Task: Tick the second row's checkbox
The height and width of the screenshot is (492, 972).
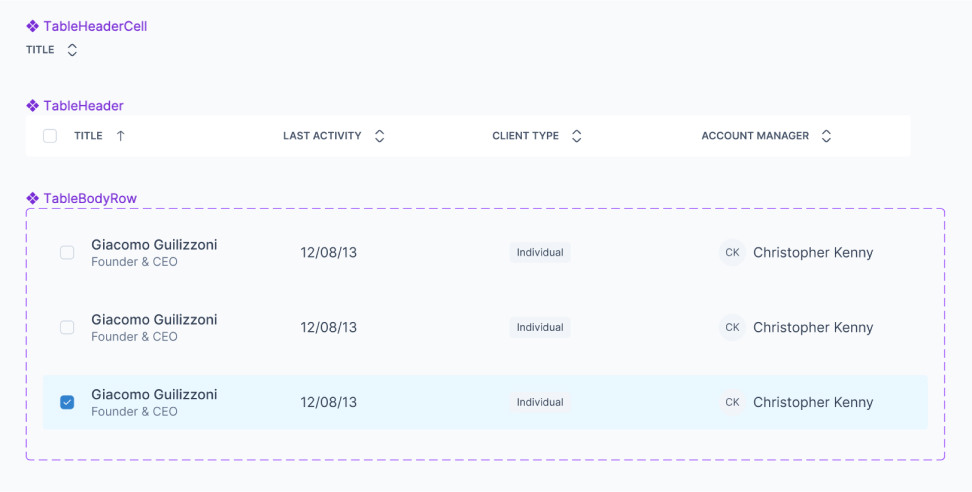Action: [x=67, y=328]
